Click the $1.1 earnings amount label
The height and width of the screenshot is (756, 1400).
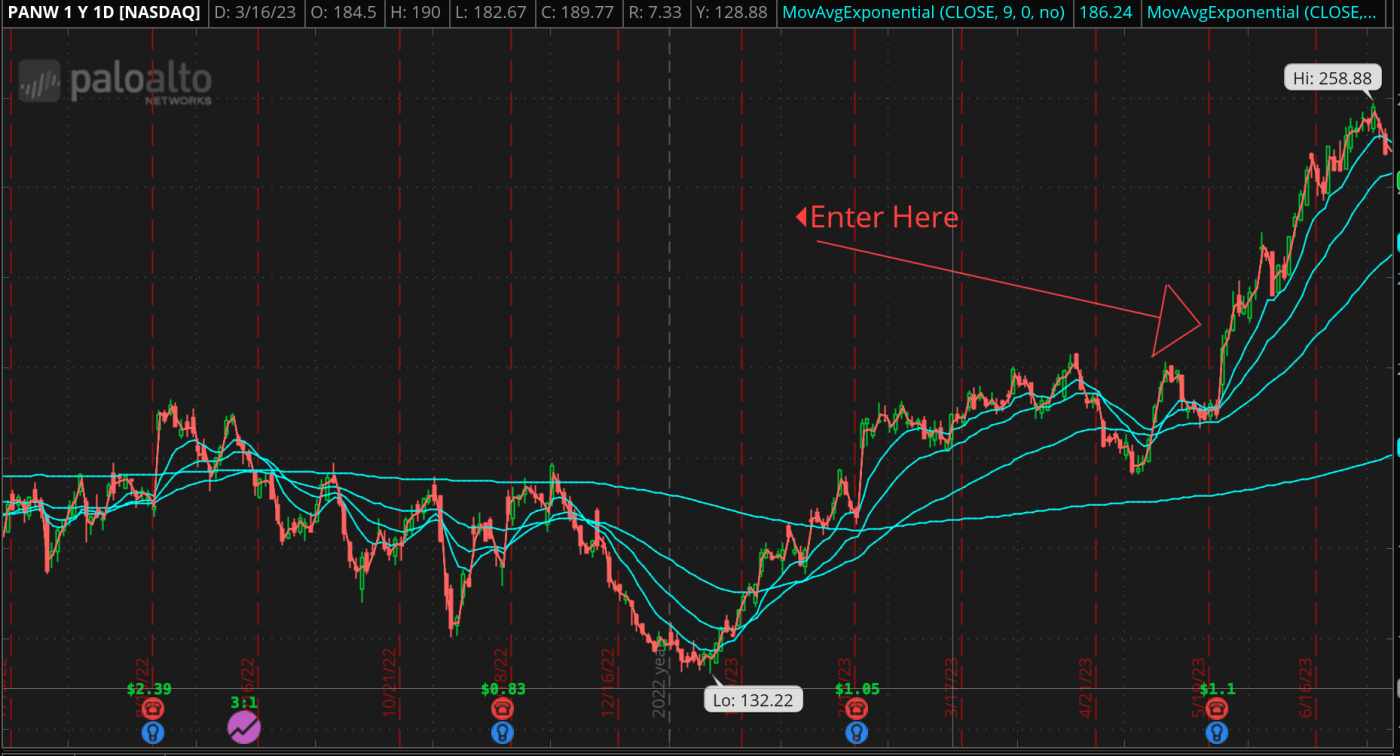(x=1217, y=688)
